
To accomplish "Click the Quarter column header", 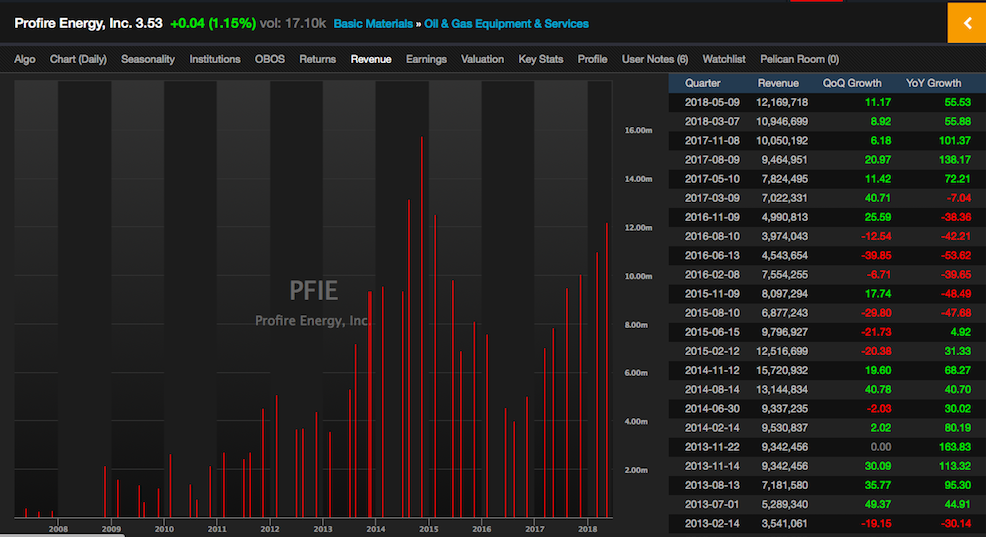I will 702,83.
